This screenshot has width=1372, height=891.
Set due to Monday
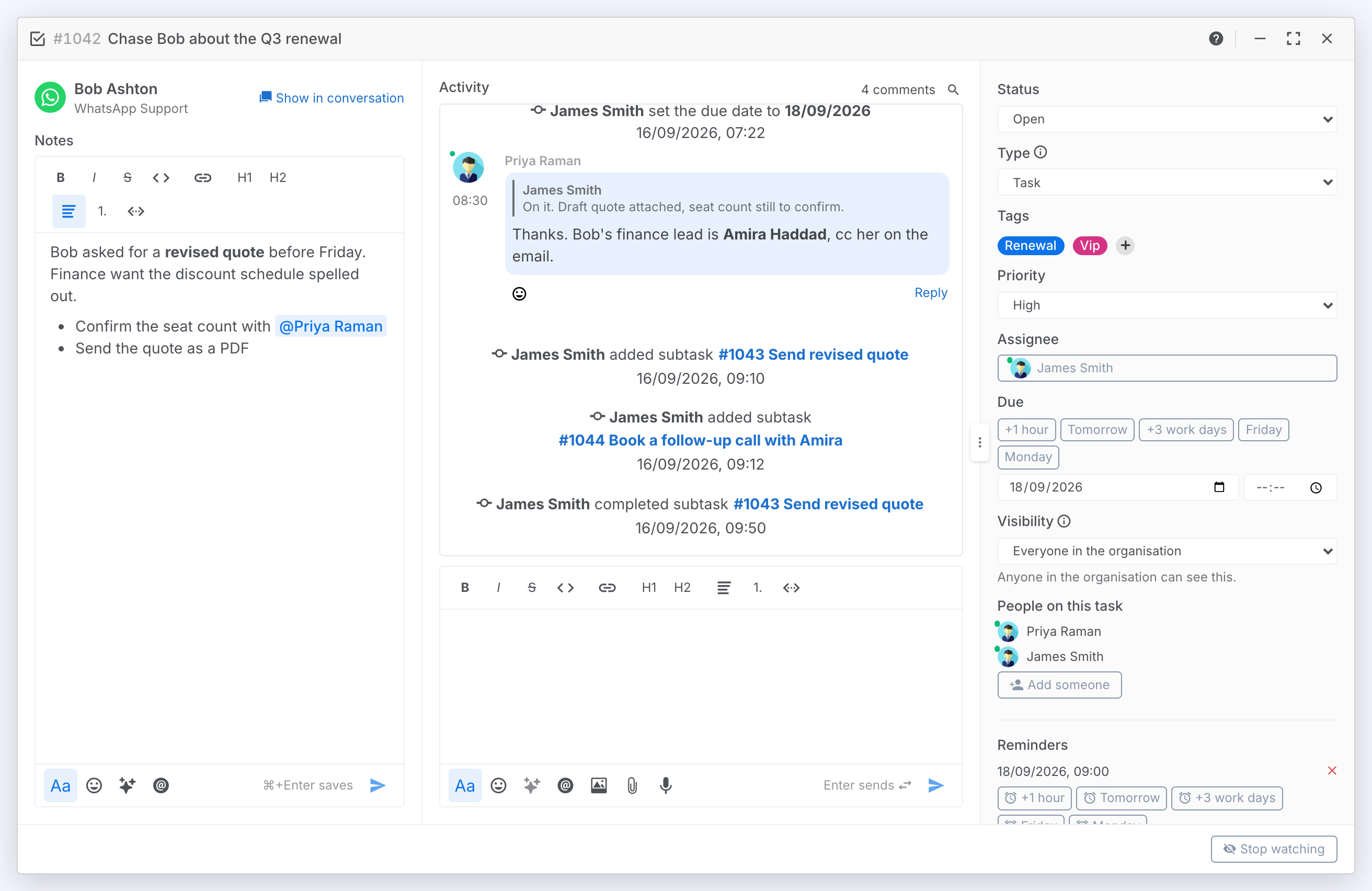pos(1028,457)
